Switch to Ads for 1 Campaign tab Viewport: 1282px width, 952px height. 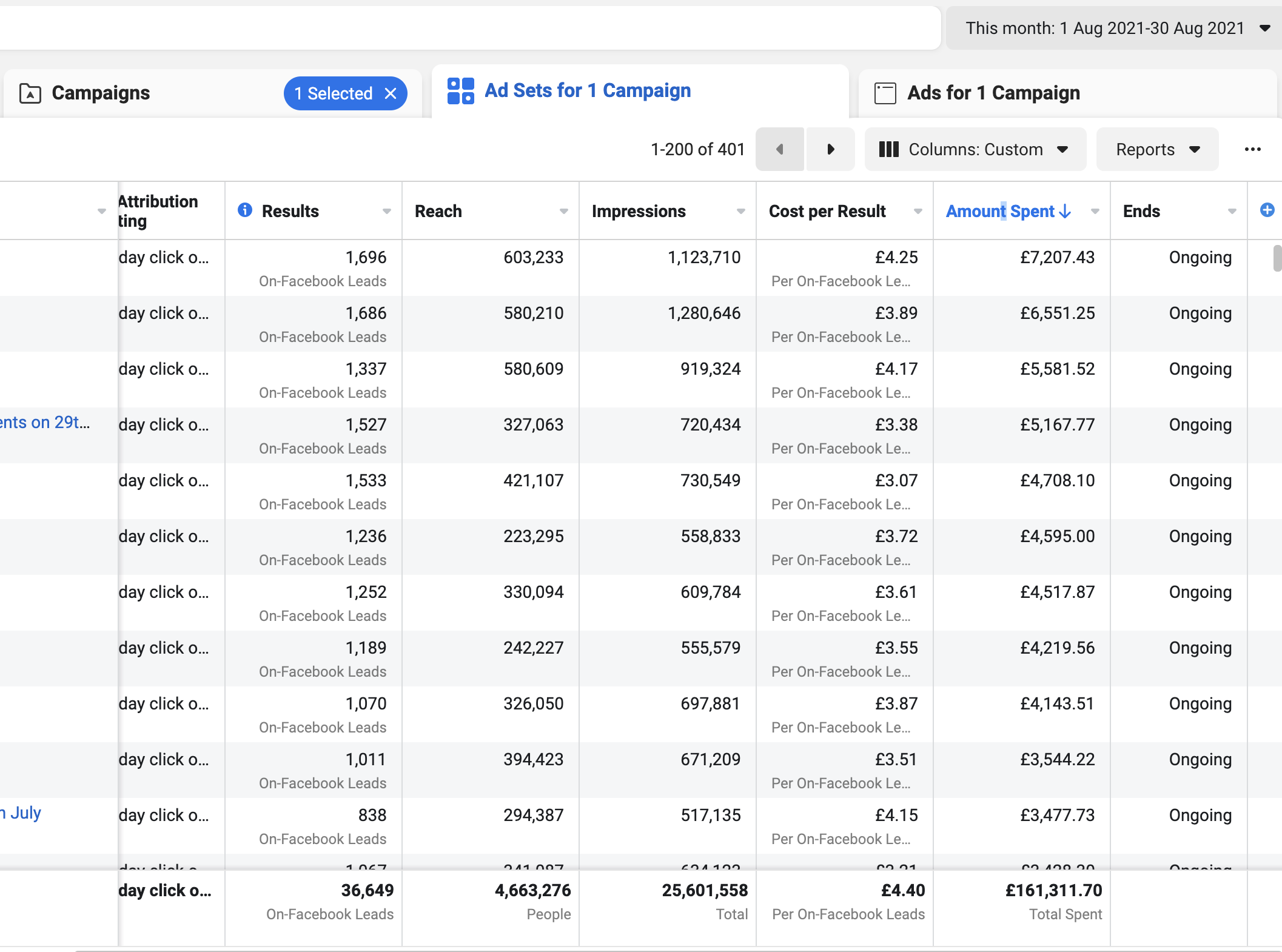point(993,93)
